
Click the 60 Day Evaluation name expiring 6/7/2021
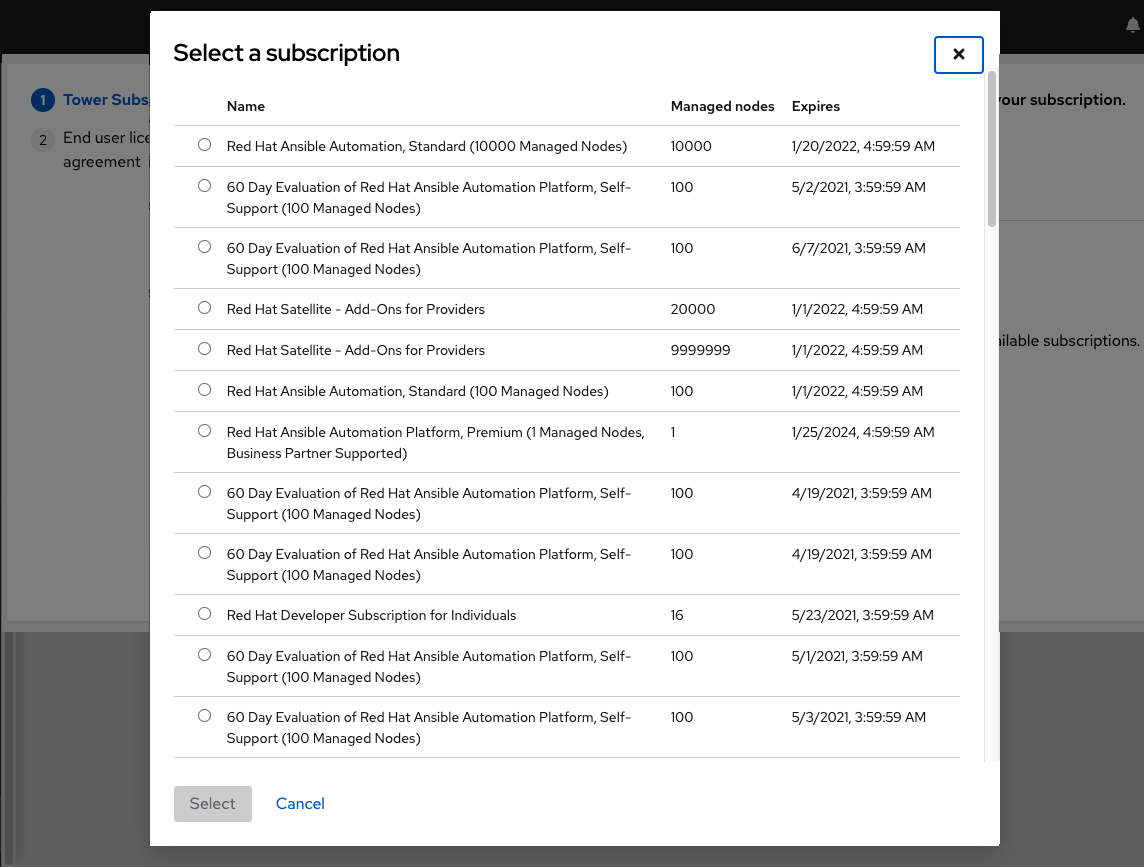click(429, 258)
